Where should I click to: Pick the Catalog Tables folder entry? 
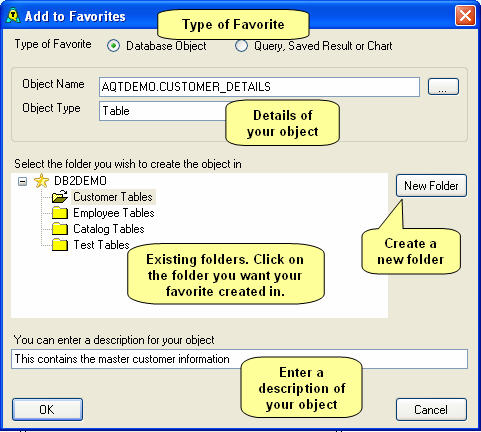coord(109,229)
